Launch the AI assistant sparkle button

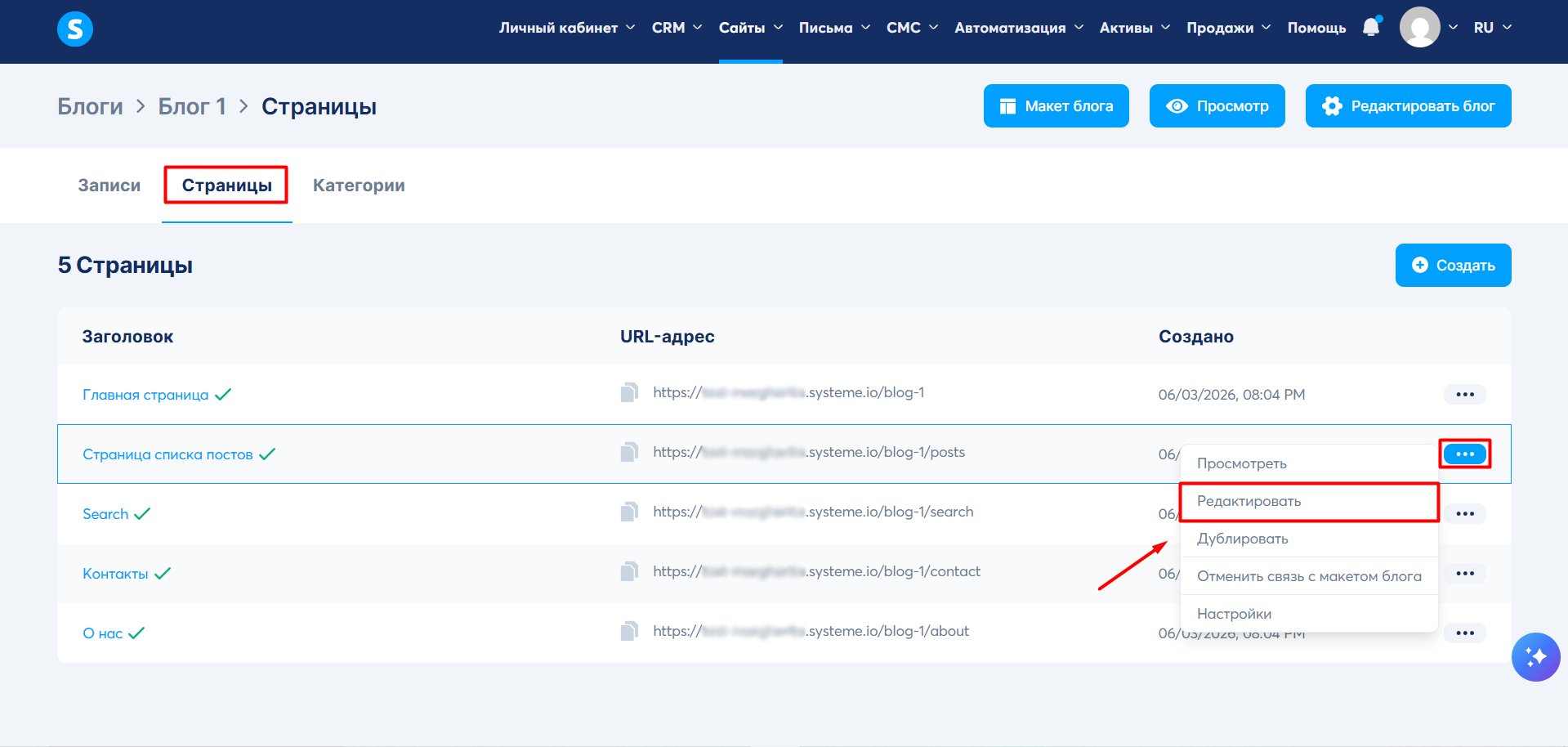1535,656
